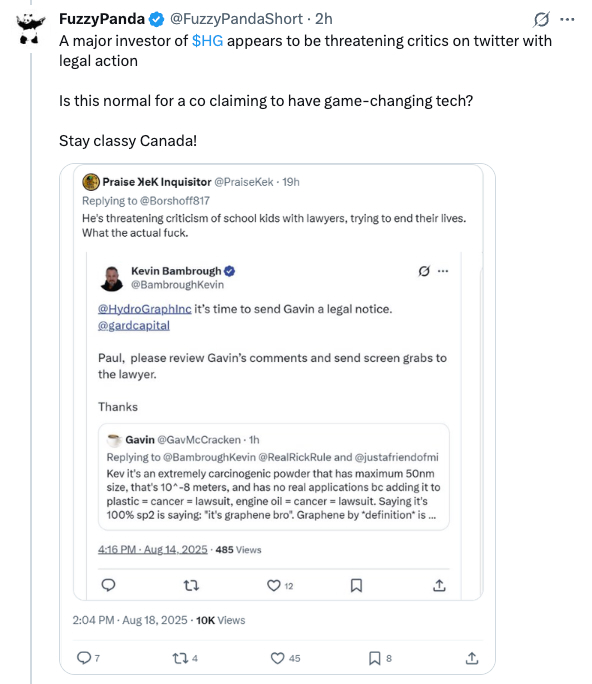Open Kevin Bambrough's profile picture
Image resolution: width=592 pixels, height=684 pixels.
(x=112, y=278)
